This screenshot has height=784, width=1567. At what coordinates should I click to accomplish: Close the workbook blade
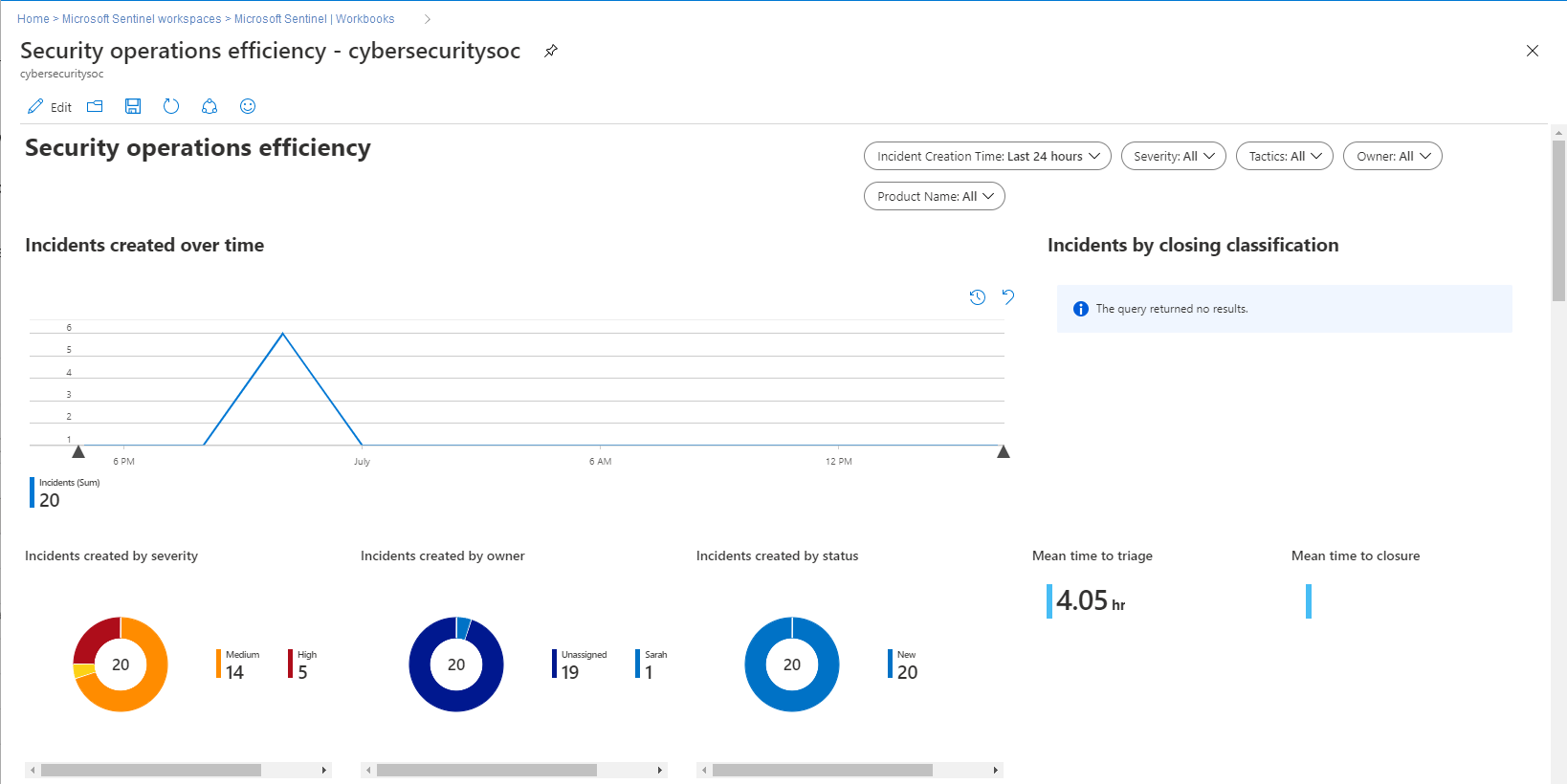tap(1533, 52)
